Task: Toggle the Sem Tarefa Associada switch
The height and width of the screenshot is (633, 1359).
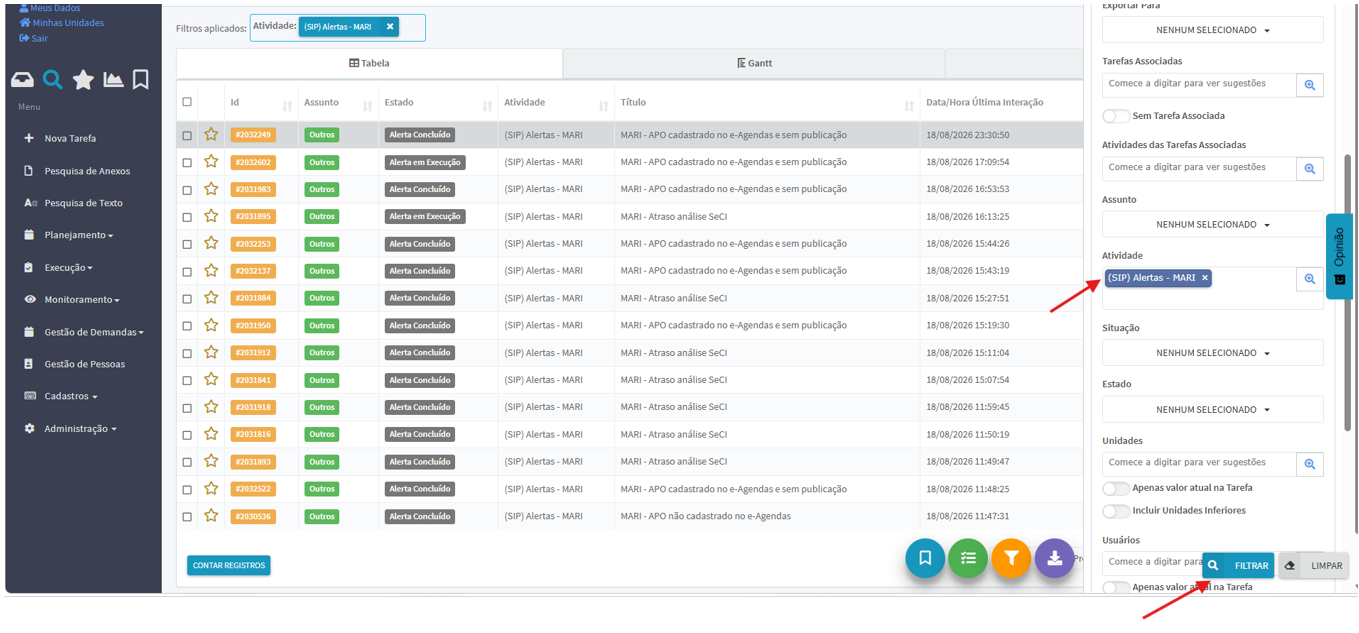Action: point(1116,116)
